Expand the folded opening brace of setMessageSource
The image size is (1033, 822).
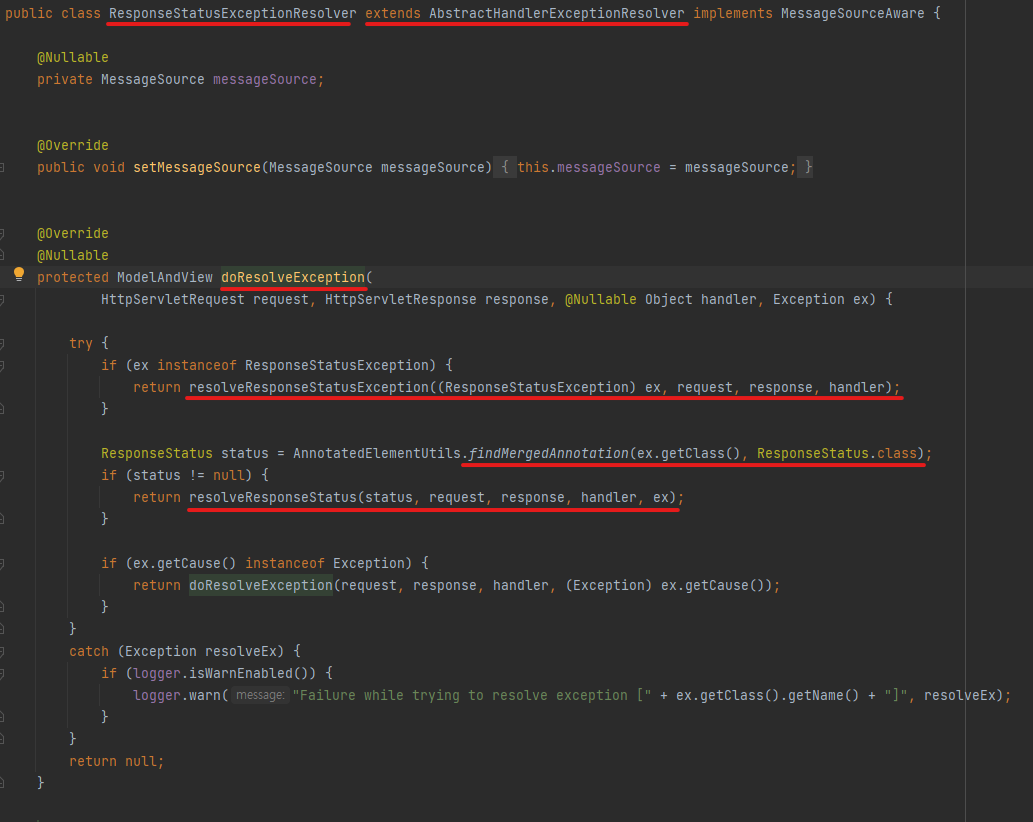pyautogui.click(x=505, y=168)
